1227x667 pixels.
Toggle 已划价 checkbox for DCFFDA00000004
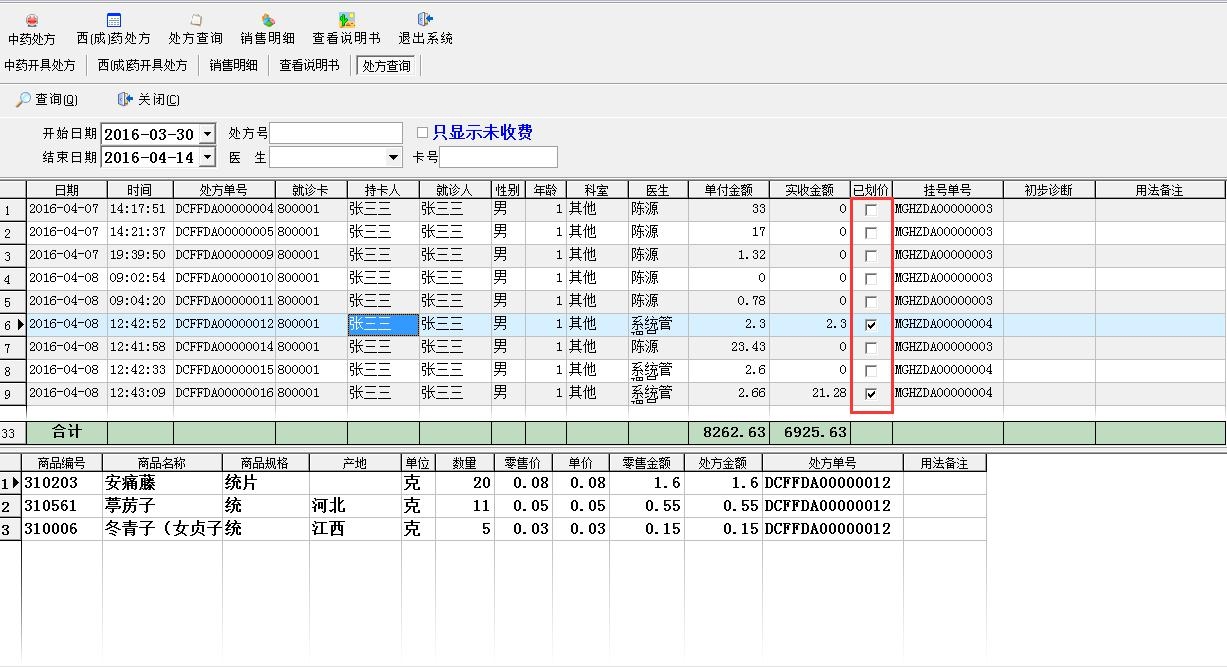click(x=871, y=210)
